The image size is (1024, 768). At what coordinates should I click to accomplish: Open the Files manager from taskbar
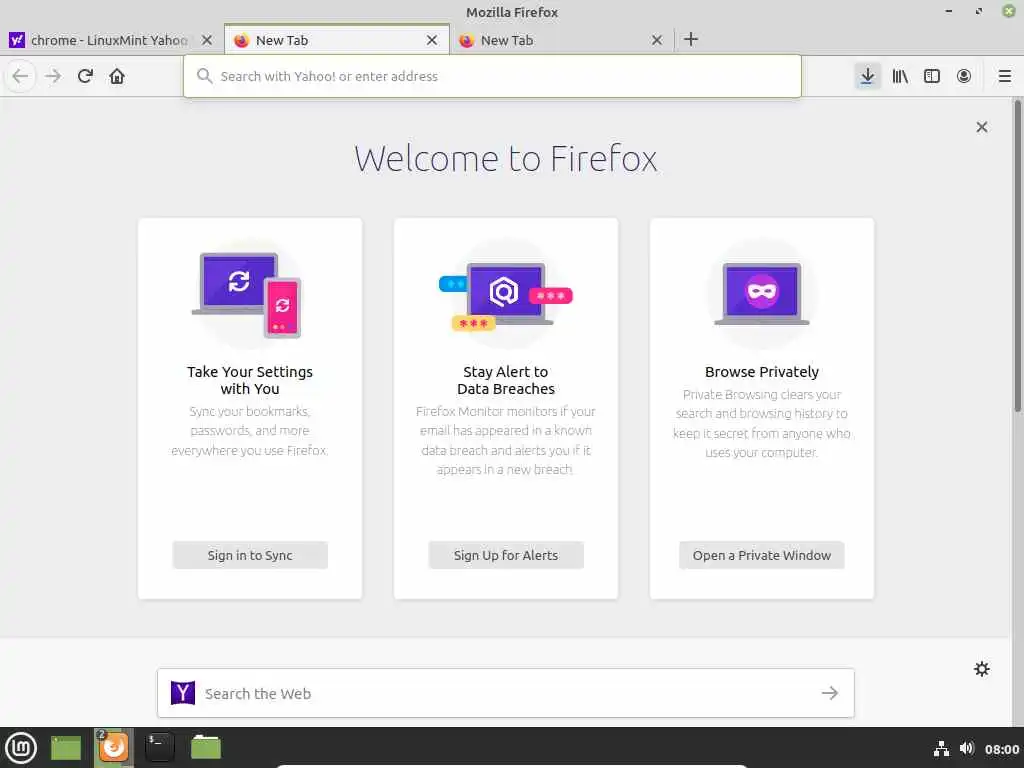tap(206, 747)
